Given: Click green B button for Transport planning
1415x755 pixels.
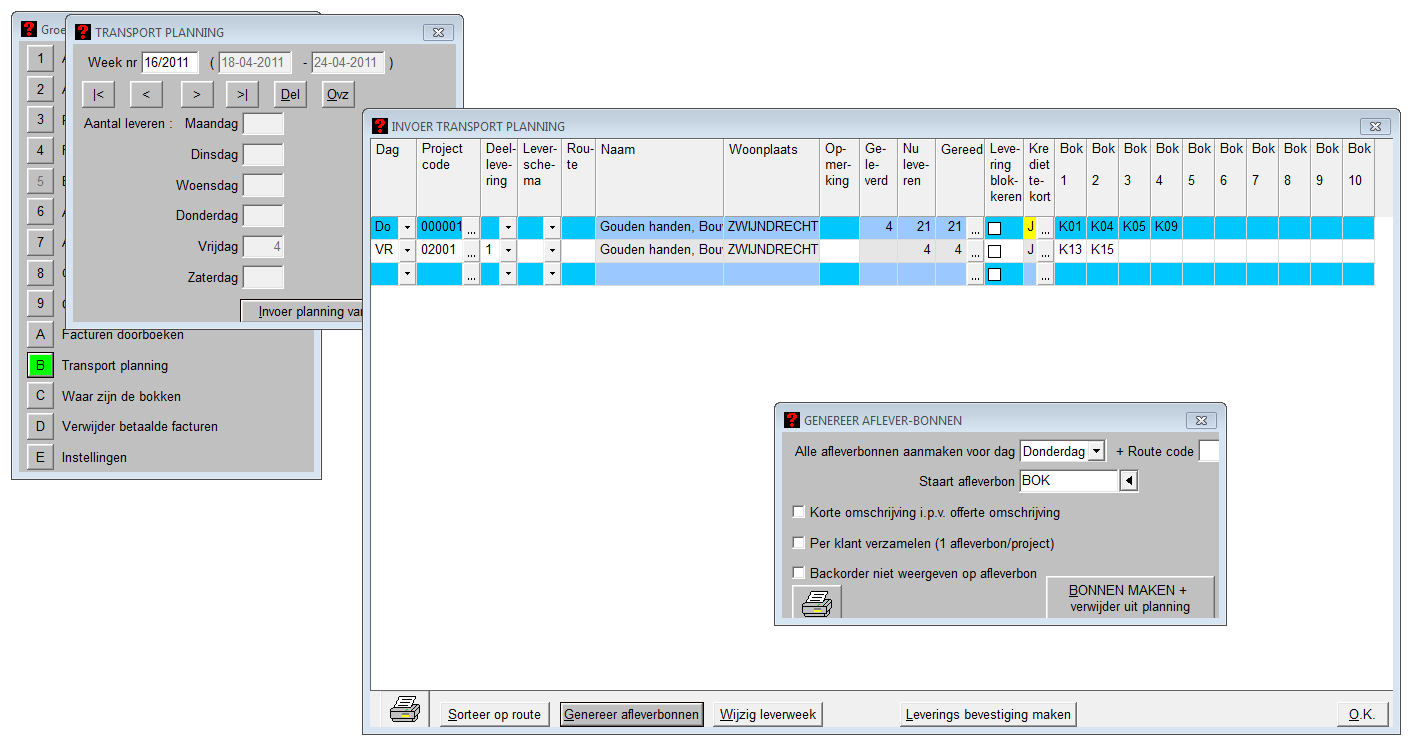Looking at the screenshot, I should tap(40, 366).
